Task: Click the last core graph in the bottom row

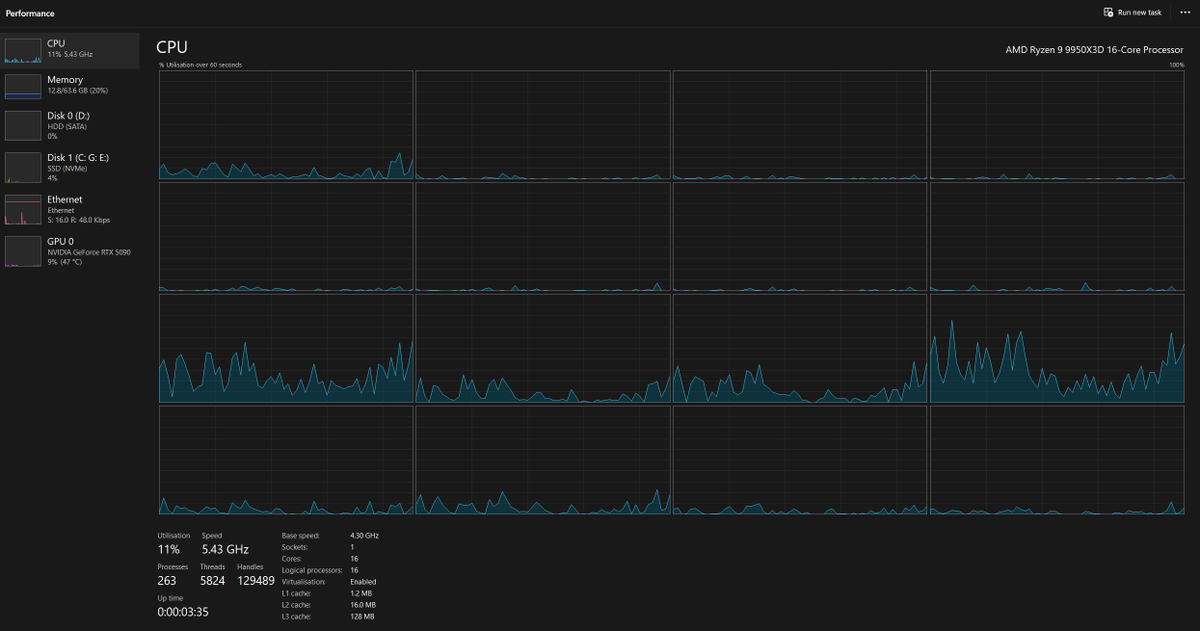Action: (1057, 460)
